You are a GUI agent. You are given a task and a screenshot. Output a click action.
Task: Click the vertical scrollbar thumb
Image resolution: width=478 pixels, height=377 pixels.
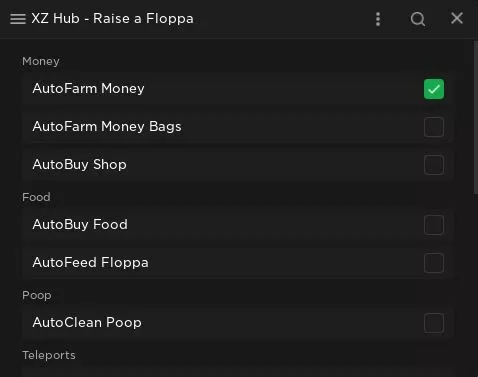point(475,117)
